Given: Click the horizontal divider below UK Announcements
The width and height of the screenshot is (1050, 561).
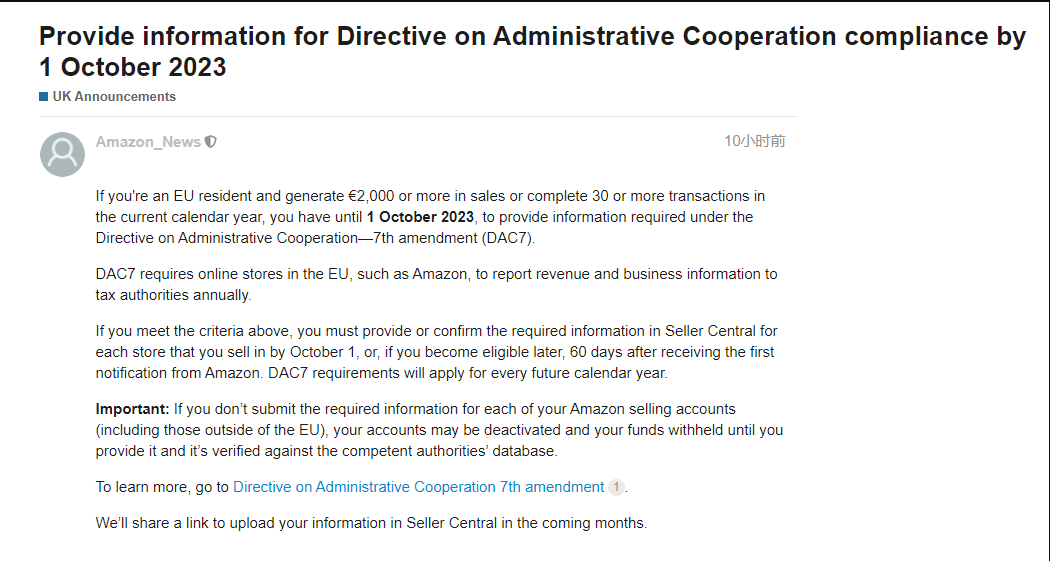Looking at the screenshot, I should point(418,116).
